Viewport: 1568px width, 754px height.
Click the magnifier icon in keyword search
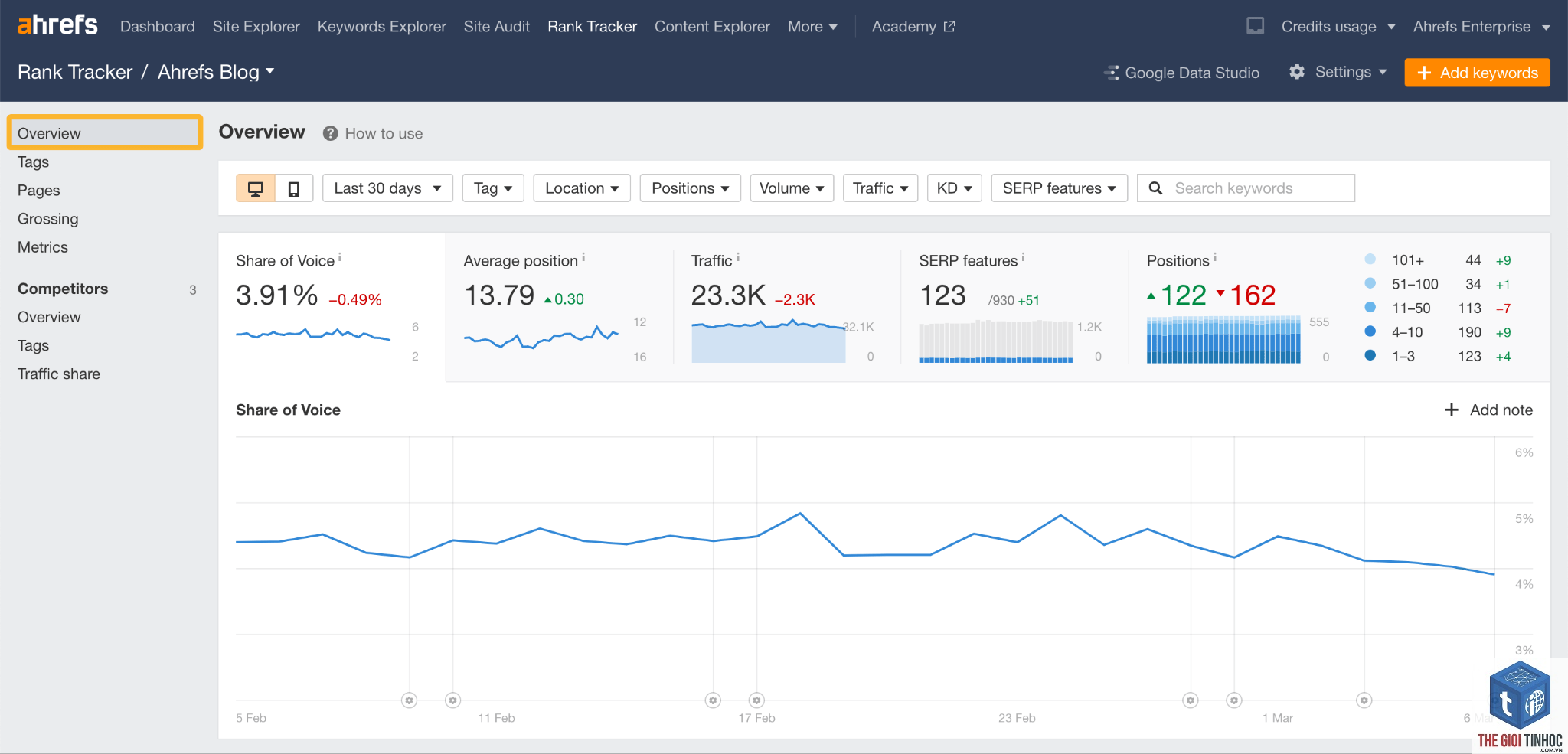point(1156,188)
